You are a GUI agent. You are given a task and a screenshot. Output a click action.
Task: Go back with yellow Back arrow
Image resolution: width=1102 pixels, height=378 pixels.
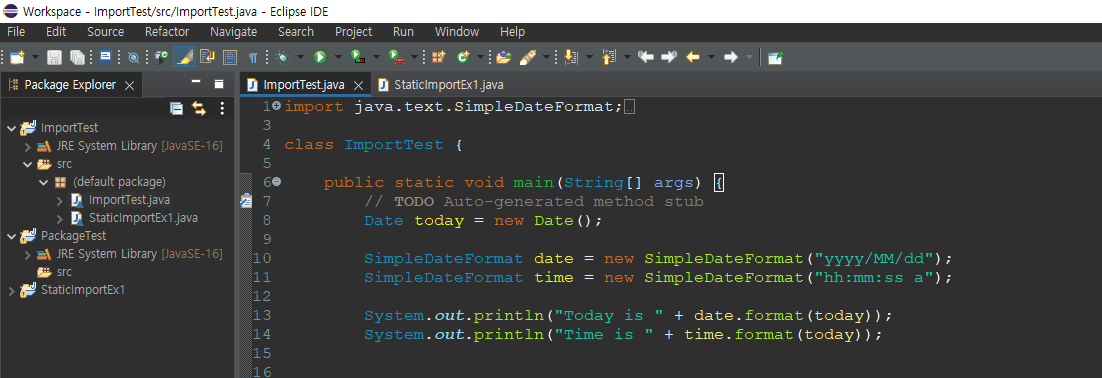693,58
